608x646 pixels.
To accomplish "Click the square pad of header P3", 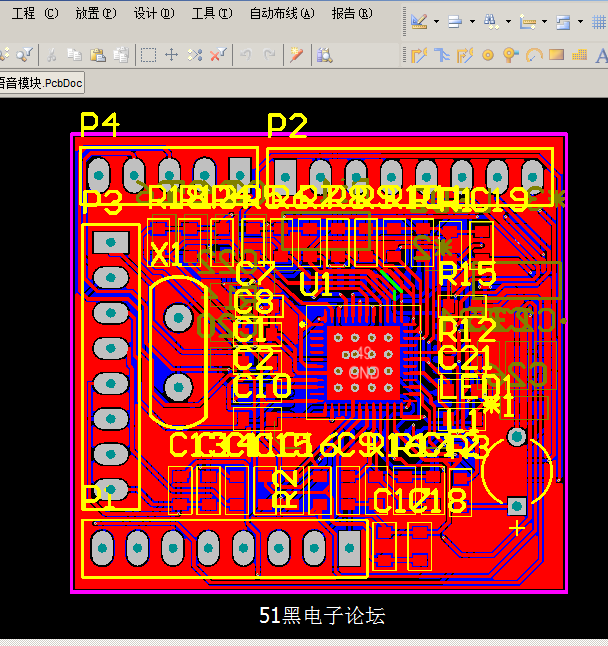I will coord(111,242).
